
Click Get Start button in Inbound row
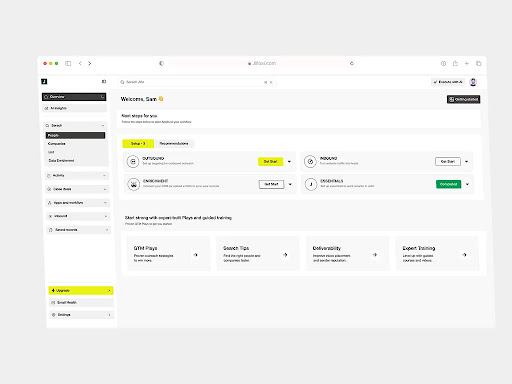point(448,162)
